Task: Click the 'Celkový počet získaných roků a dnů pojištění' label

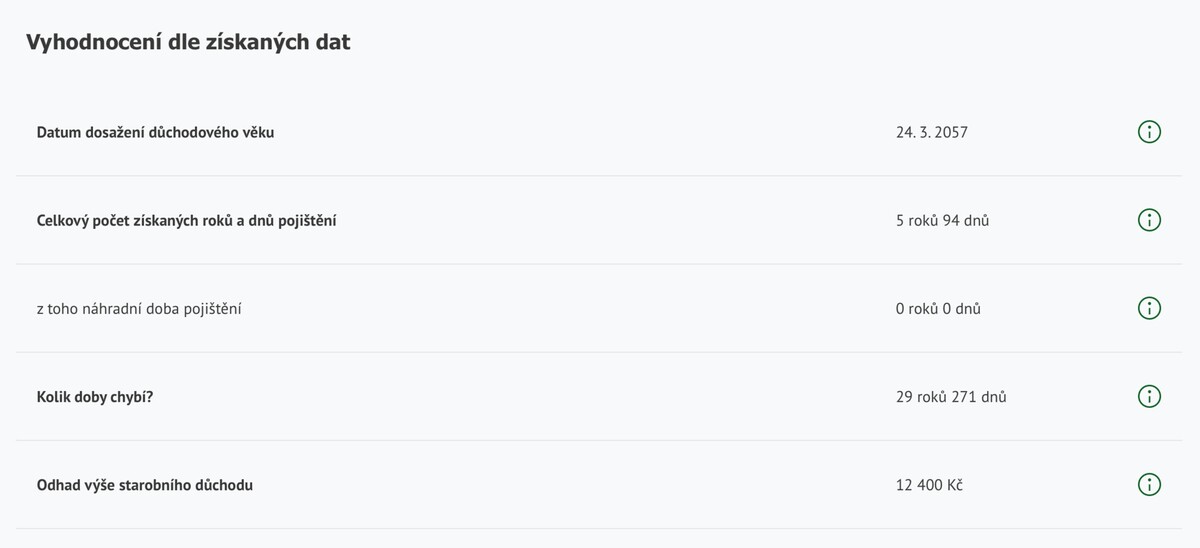Action: coord(186,220)
